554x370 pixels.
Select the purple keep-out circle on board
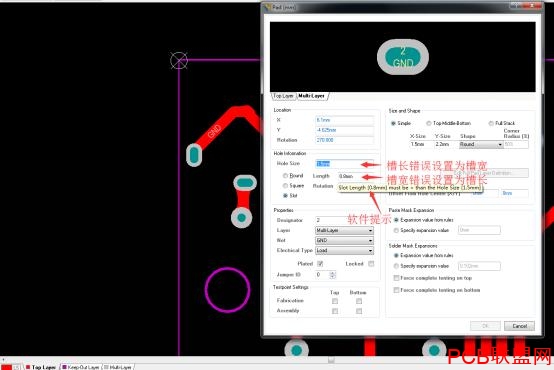pos(228,289)
